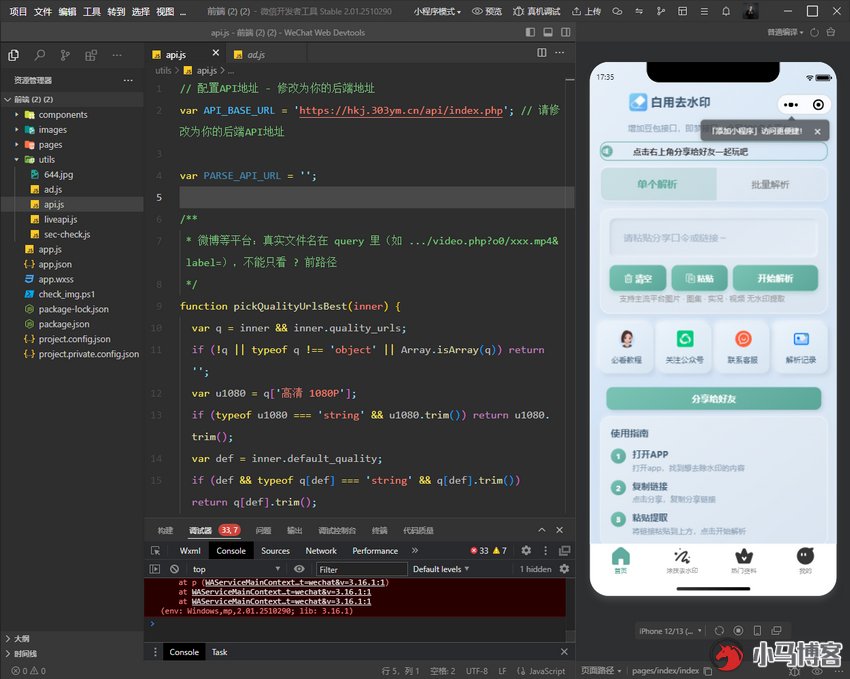Open the Explorer files icon in sidebar
Viewport: 850px width, 679px height.
(14, 55)
